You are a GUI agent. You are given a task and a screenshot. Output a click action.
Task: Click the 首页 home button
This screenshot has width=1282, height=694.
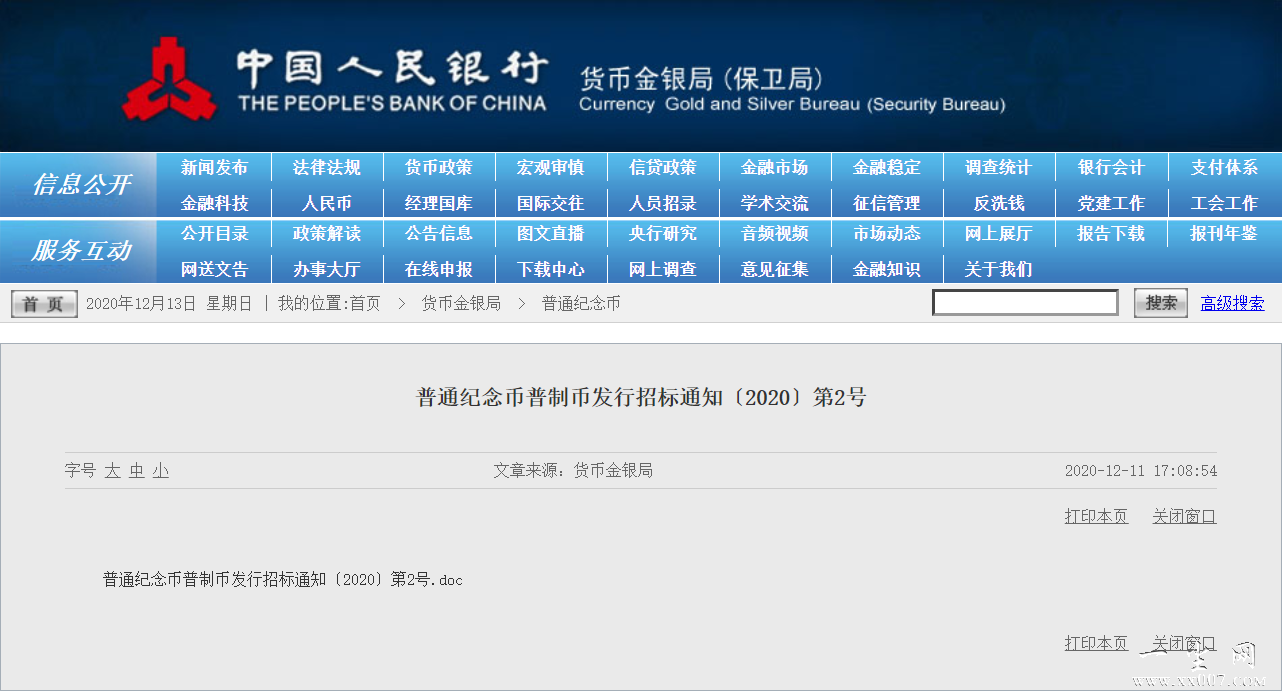click(x=44, y=304)
